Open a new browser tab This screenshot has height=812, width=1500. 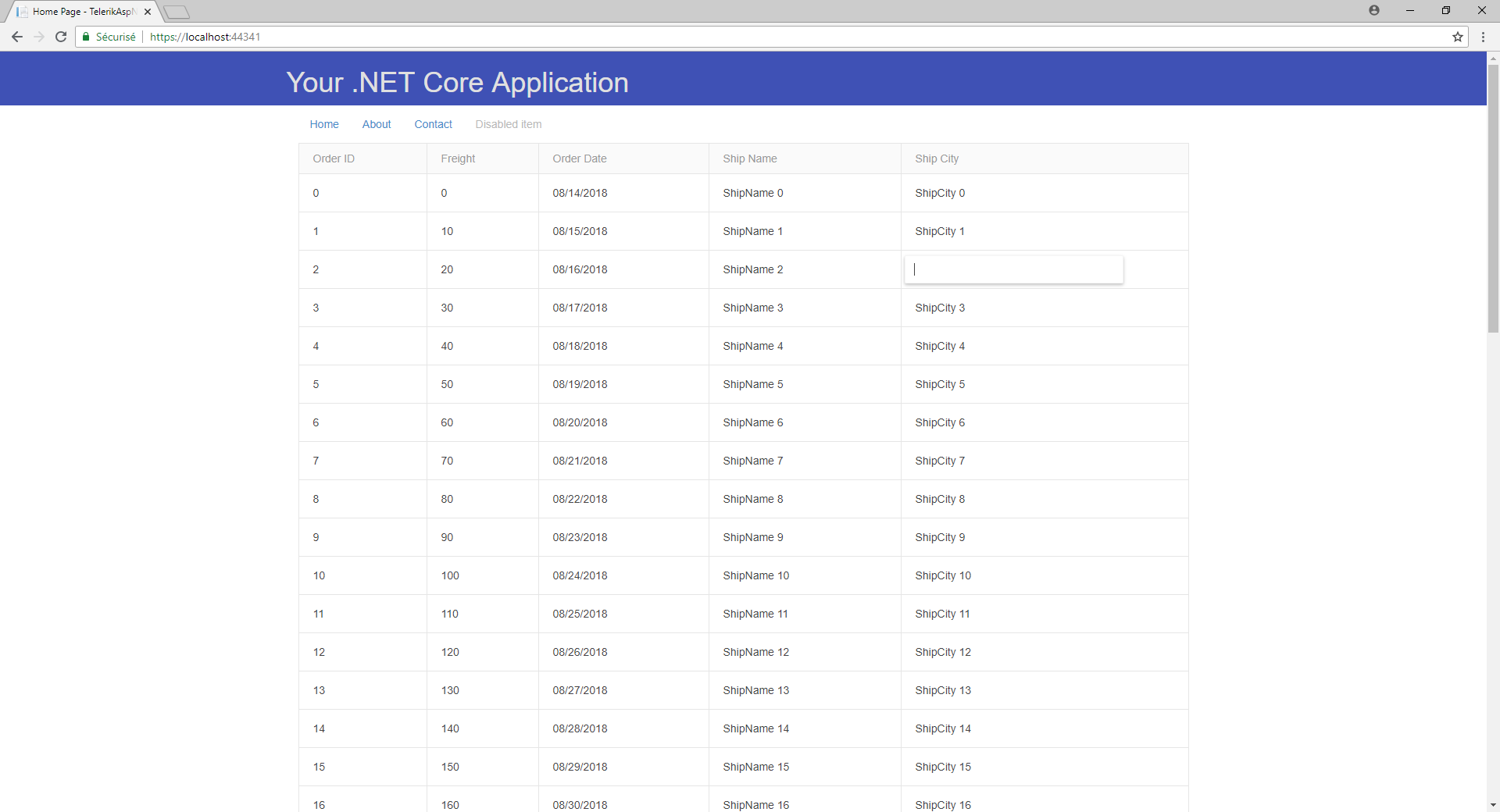click(x=177, y=12)
